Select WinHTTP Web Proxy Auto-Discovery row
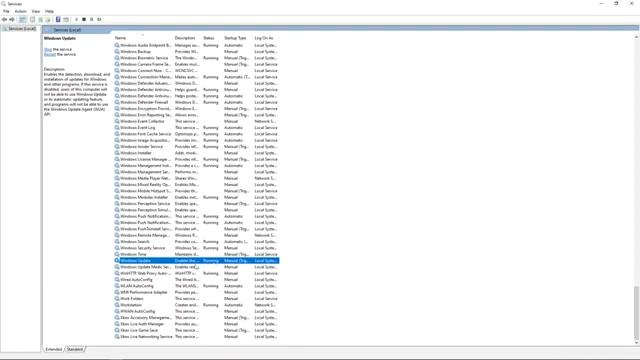 click(197, 273)
